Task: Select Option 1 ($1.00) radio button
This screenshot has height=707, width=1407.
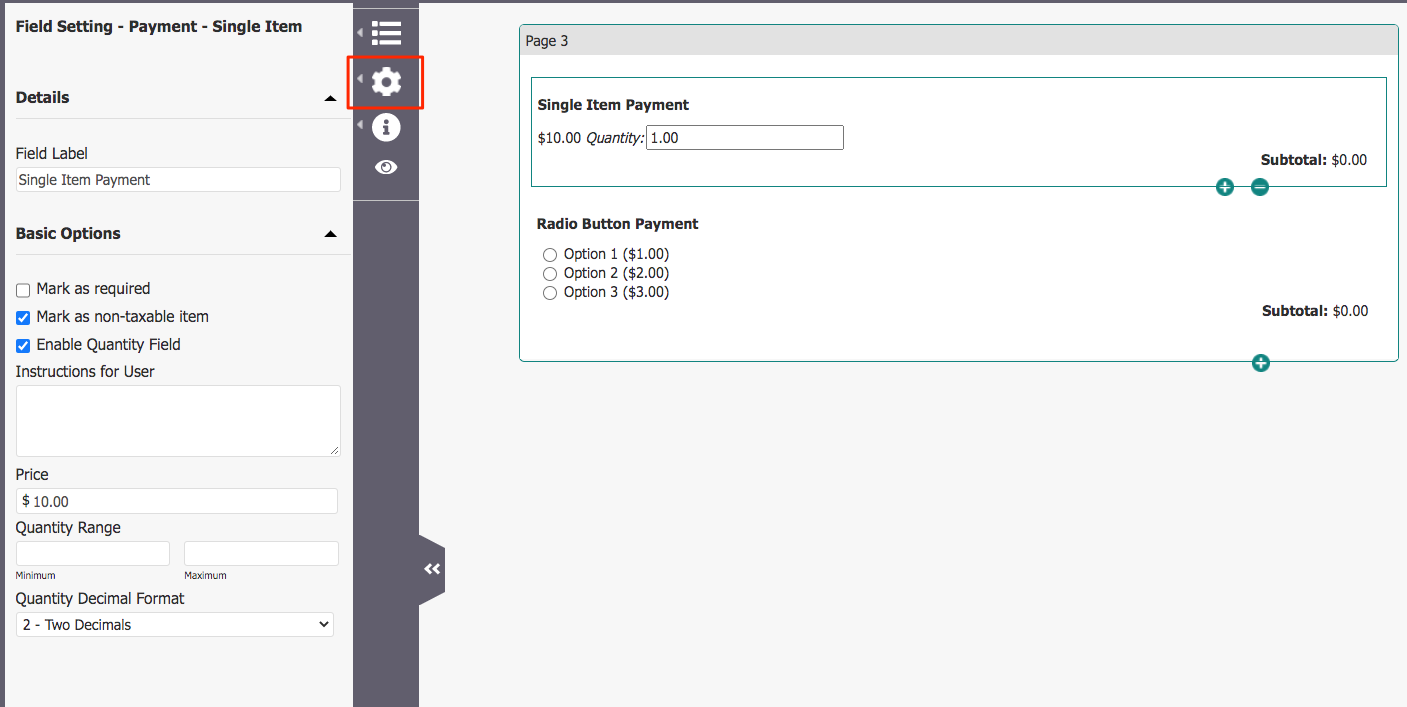Action: pos(550,255)
